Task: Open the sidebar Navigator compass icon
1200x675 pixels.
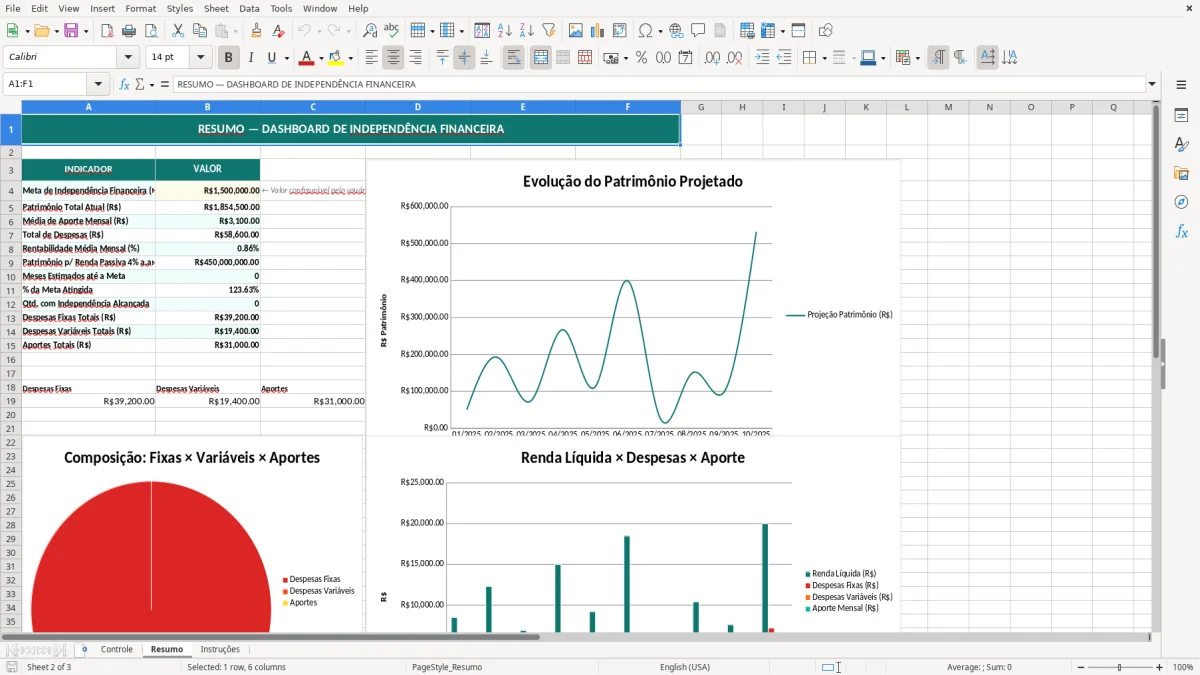Action: click(x=1181, y=202)
